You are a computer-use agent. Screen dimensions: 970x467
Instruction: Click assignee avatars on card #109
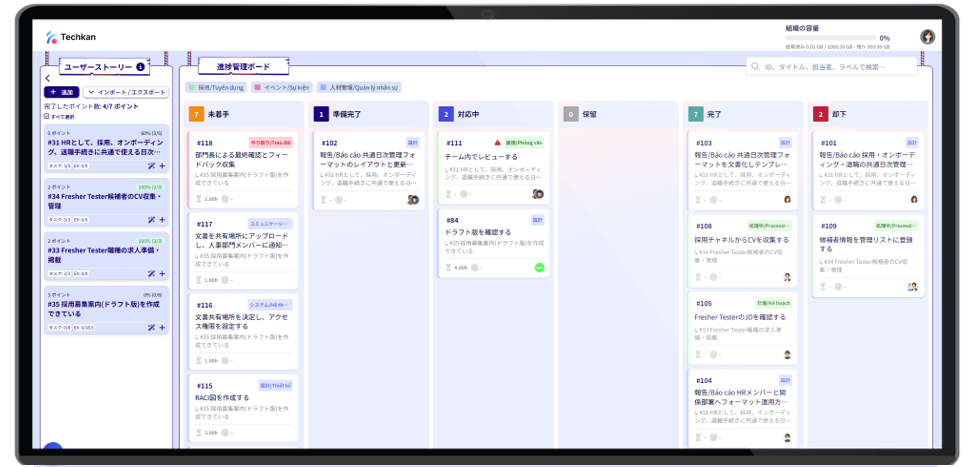click(912, 286)
